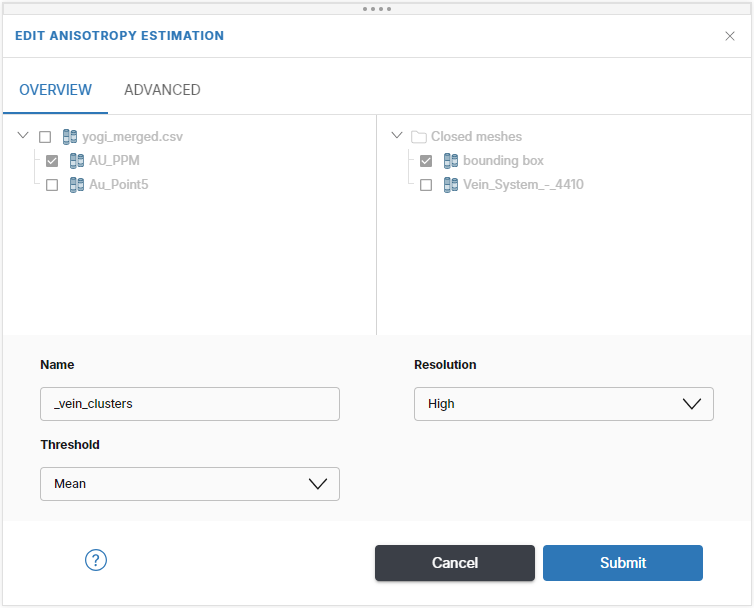Click the AU_PPM column icon
The width and height of the screenshot is (754, 608).
[x=77, y=161]
